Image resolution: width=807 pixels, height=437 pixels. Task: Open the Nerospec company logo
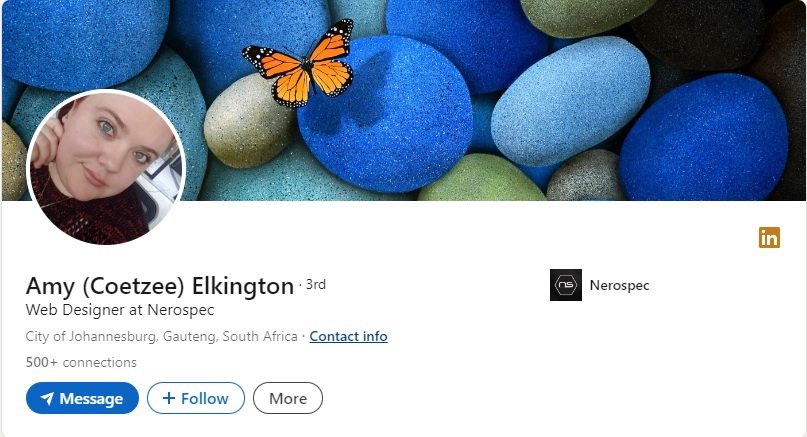click(566, 285)
